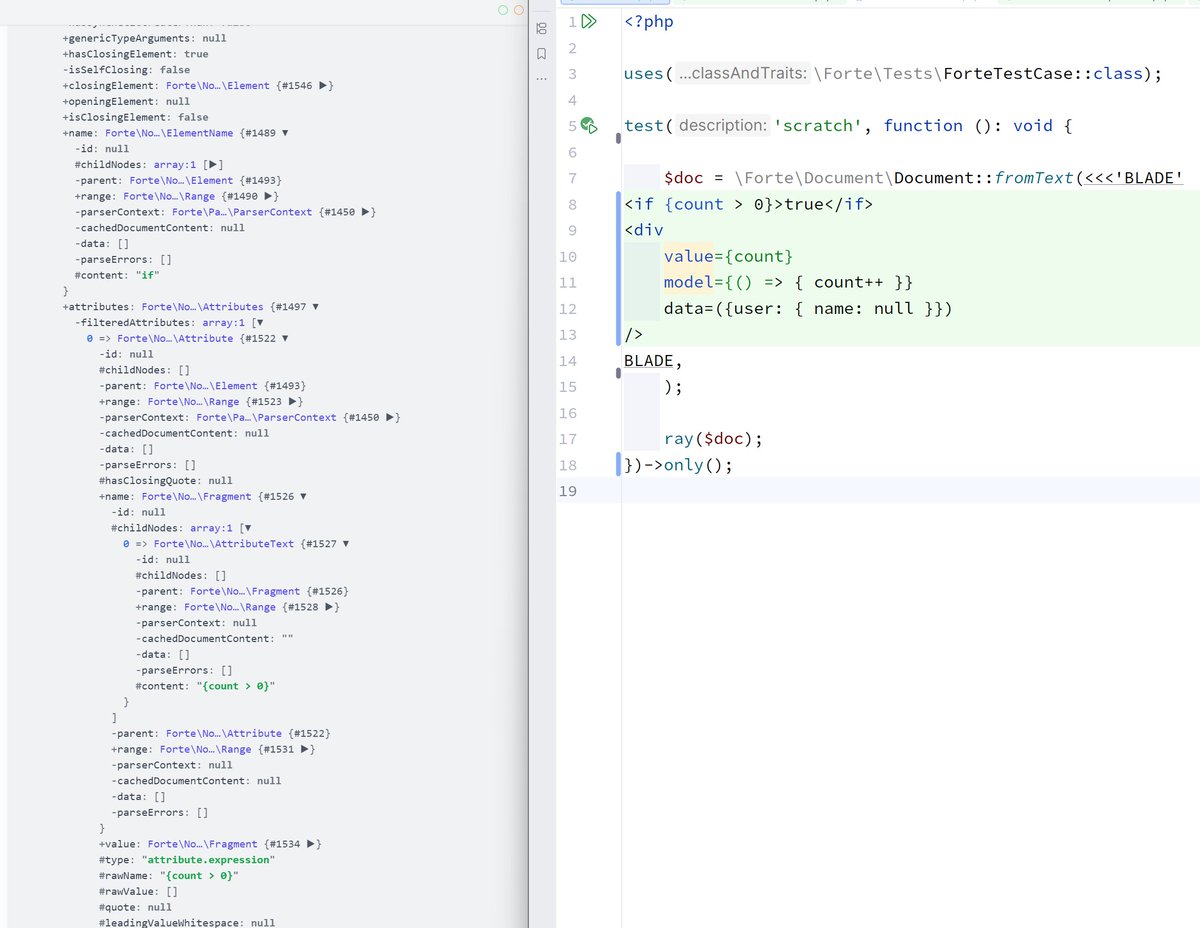Click '#quote: null' row
Screen dimensions: 1200x928
[x=136, y=908]
